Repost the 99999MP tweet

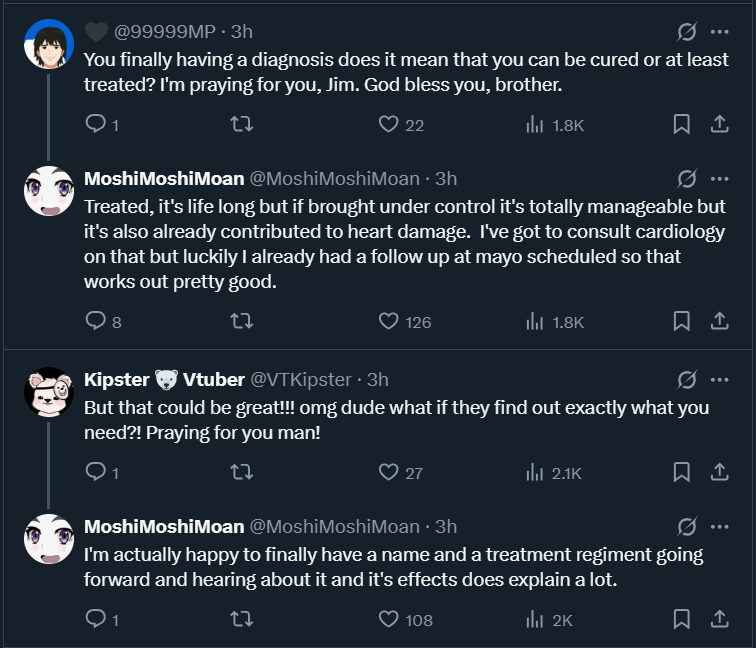pyautogui.click(x=241, y=124)
